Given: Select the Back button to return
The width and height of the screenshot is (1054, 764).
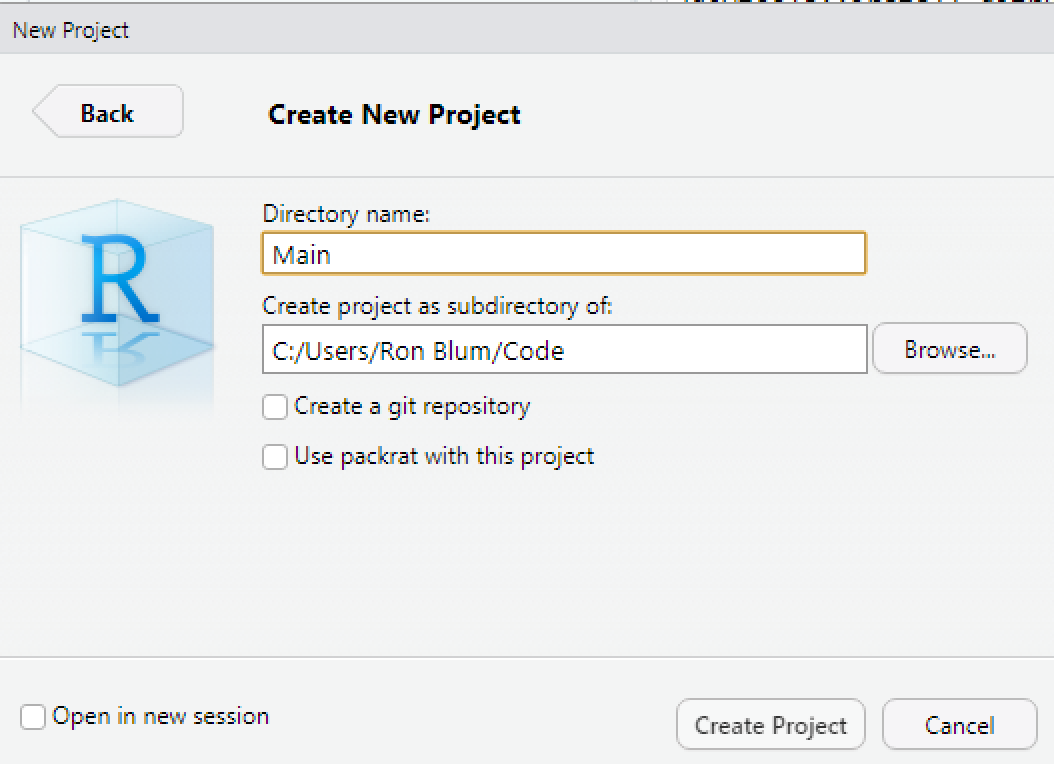Looking at the screenshot, I should 108,111.
